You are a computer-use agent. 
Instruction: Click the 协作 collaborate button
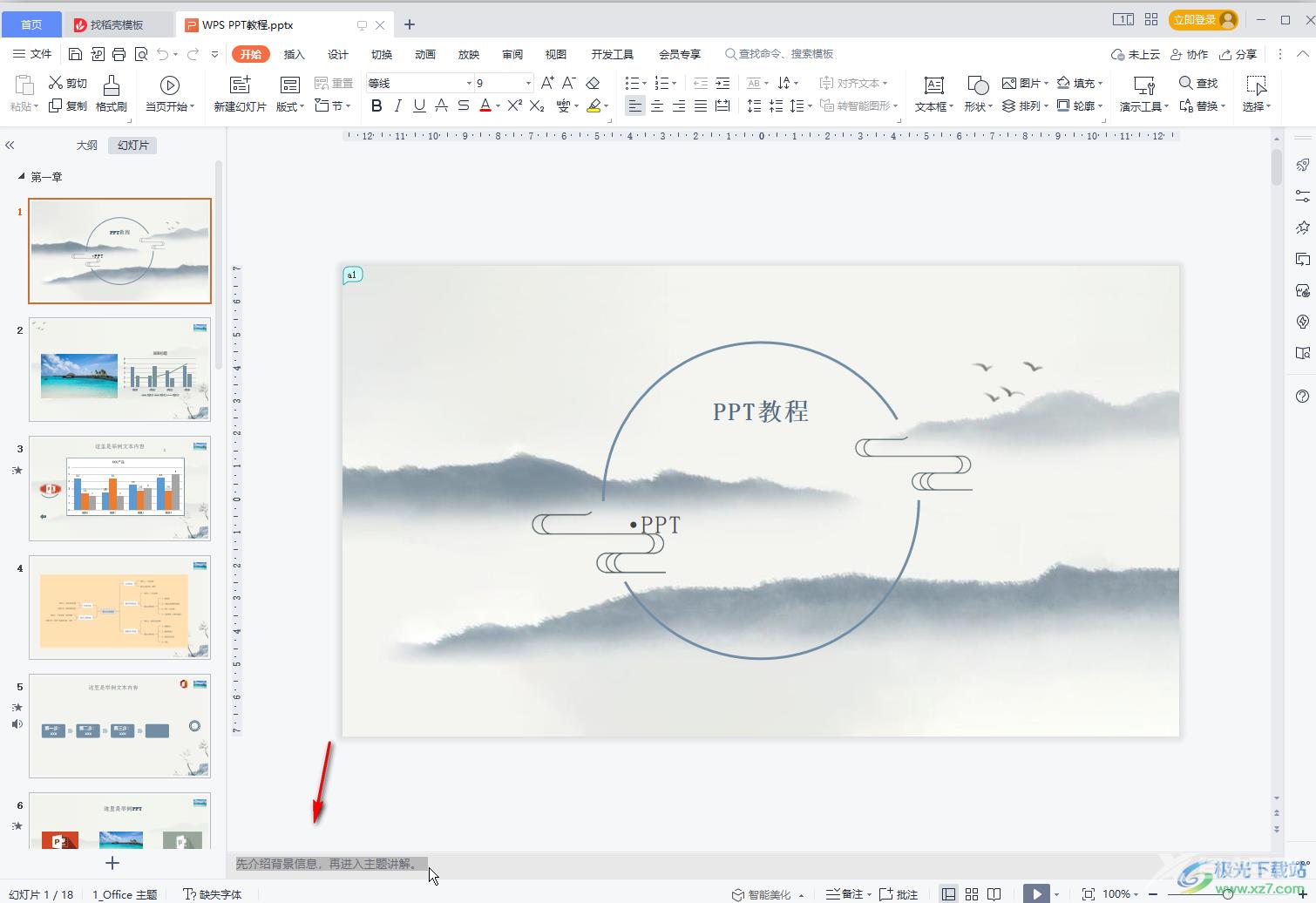click(1189, 54)
